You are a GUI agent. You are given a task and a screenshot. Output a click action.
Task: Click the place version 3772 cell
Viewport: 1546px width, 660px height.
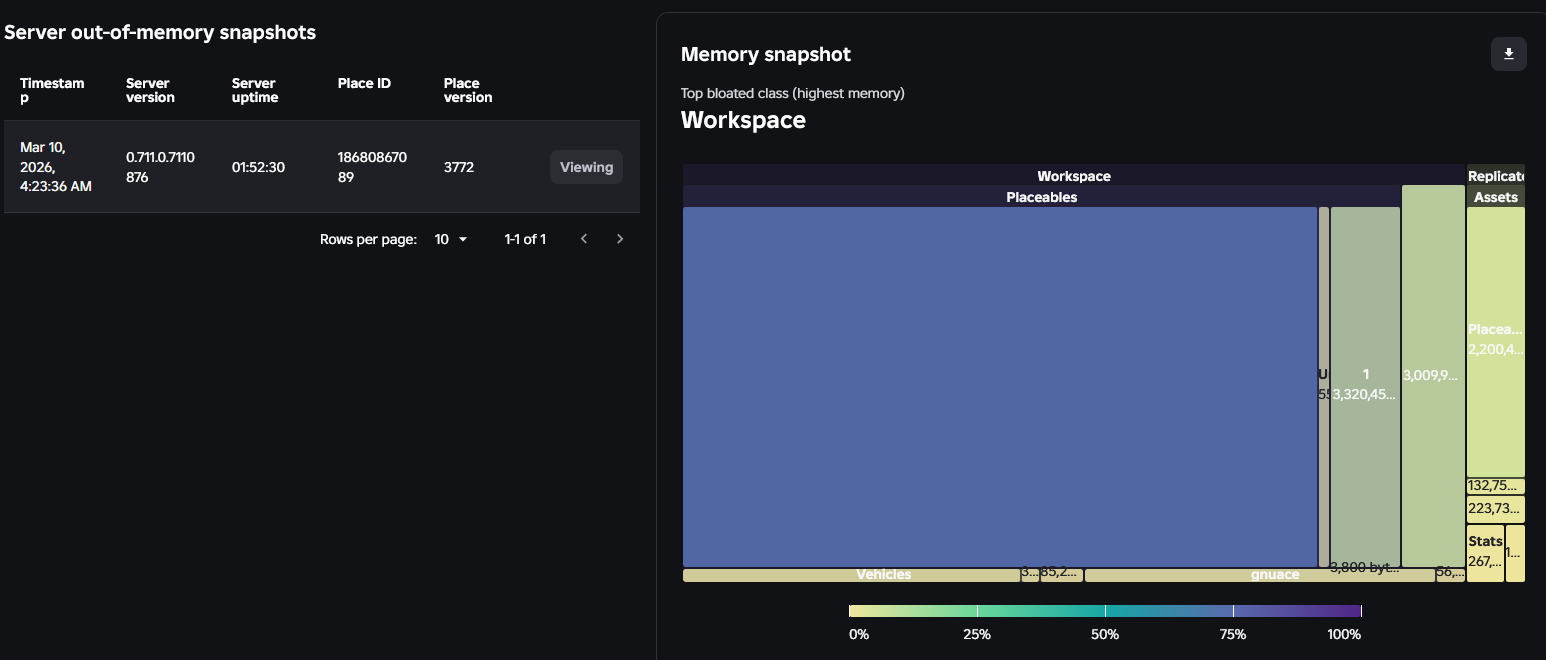coord(459,167)
